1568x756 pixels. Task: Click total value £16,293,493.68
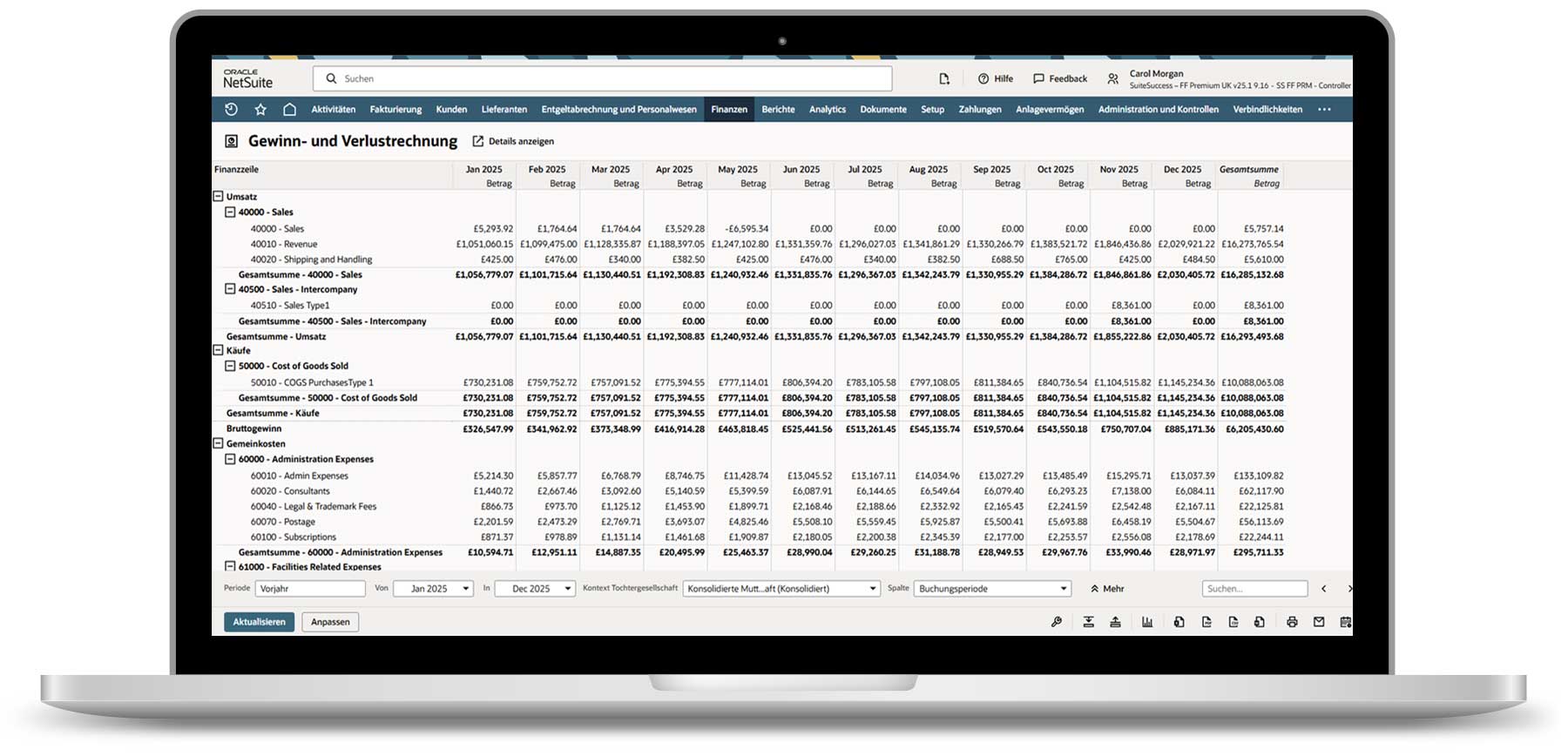tap(1252, 336)
